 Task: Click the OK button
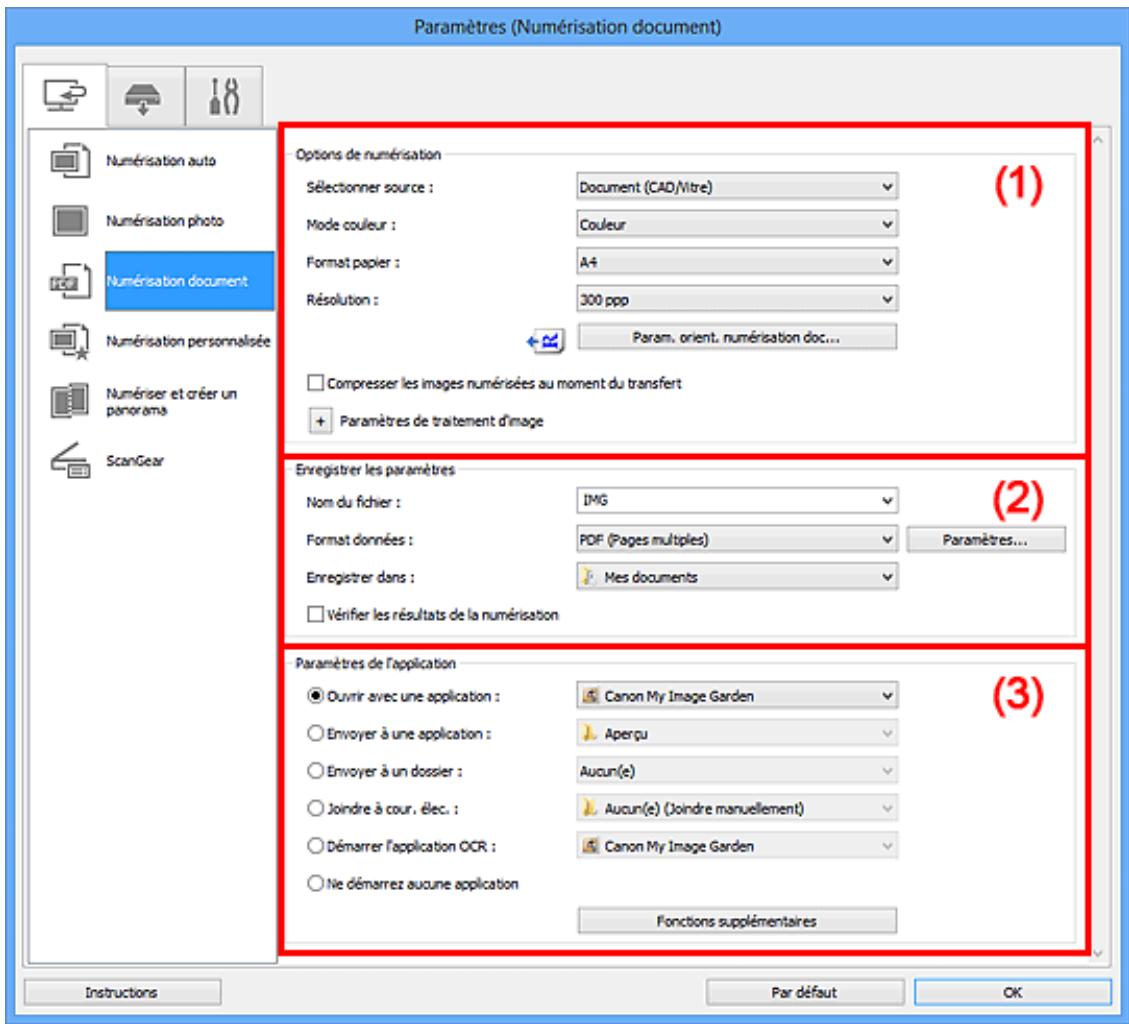click(1012, 992)
